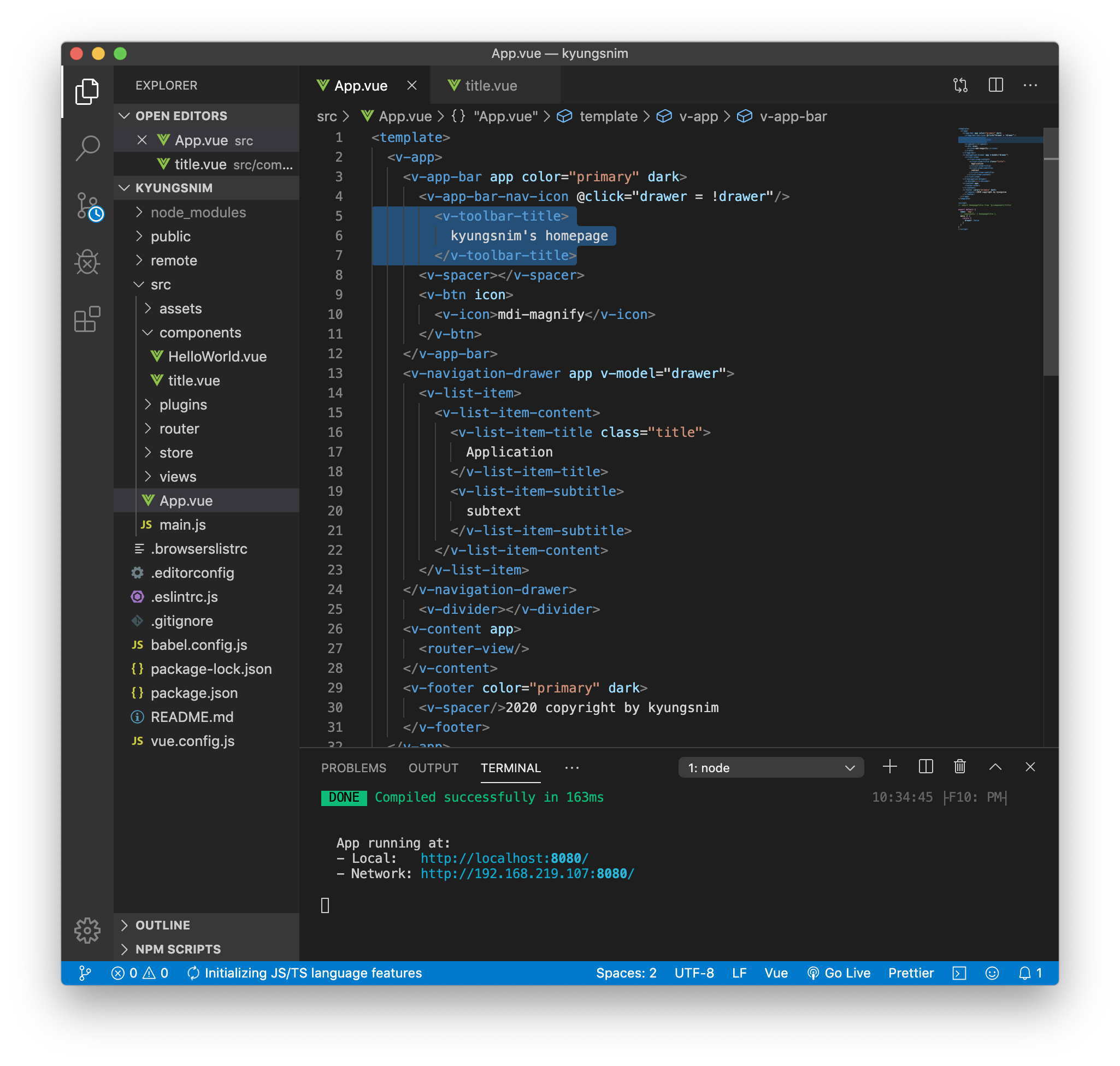The height and width of the screenshot is (1066, 1120).
Task: Maximize terminal panel with the up chevron
Action: 995,767
